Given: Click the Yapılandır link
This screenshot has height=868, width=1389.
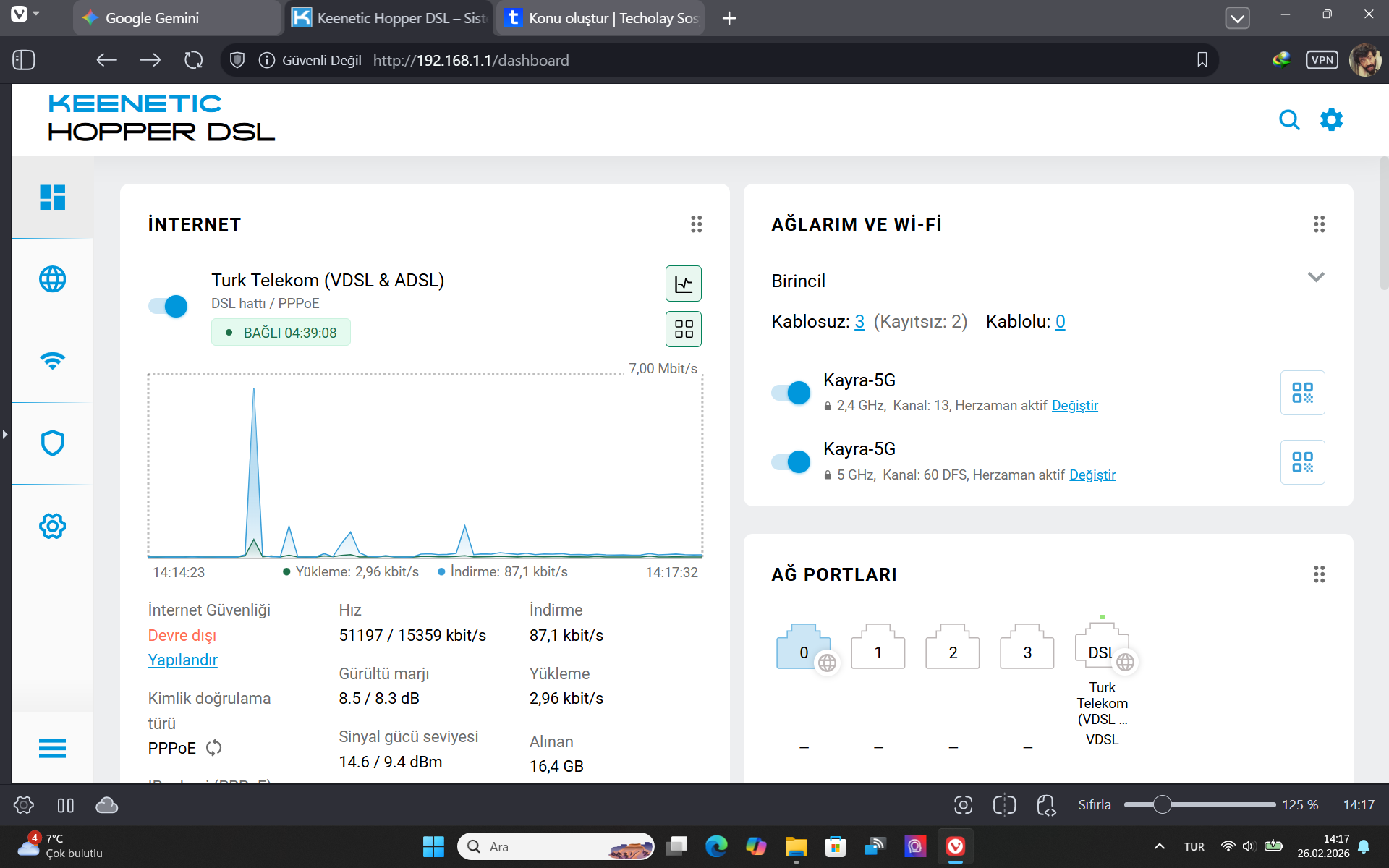Looking at the screenshot, I should [182, 660].
